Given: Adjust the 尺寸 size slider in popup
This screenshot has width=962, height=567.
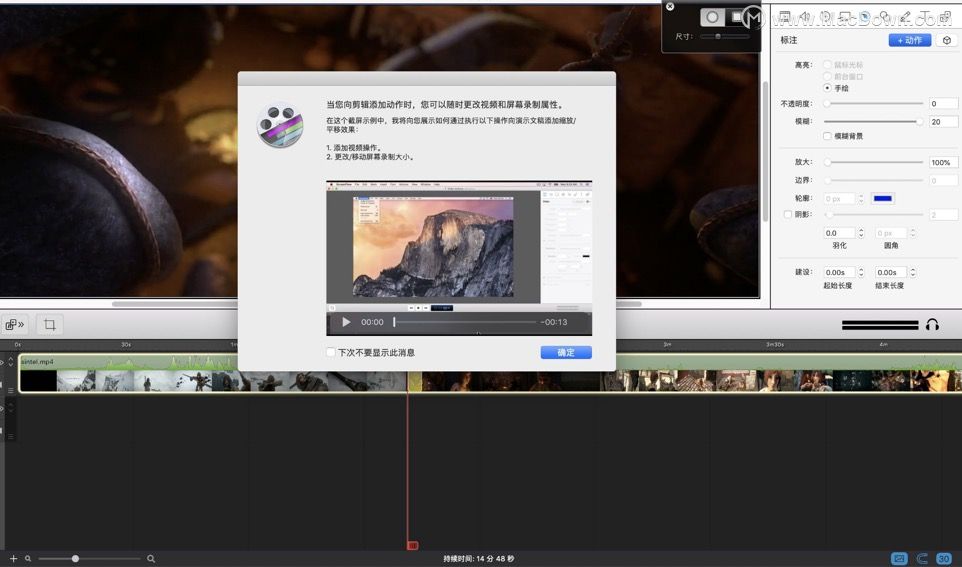Looking at the screenshot, I should tap(725, 36).
